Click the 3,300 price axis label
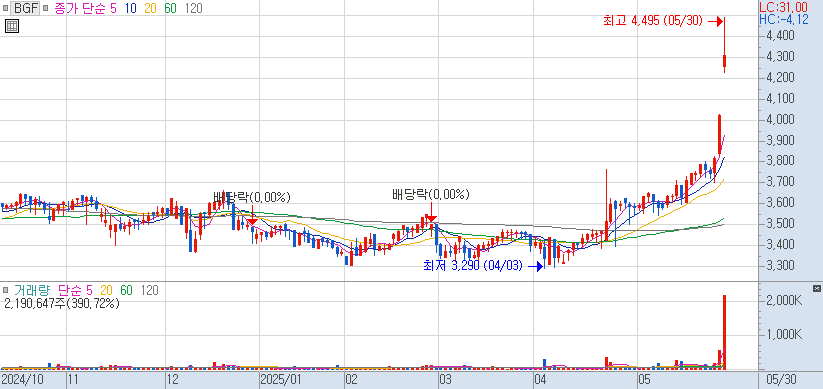Screen dimensions: 823x389 780,266
